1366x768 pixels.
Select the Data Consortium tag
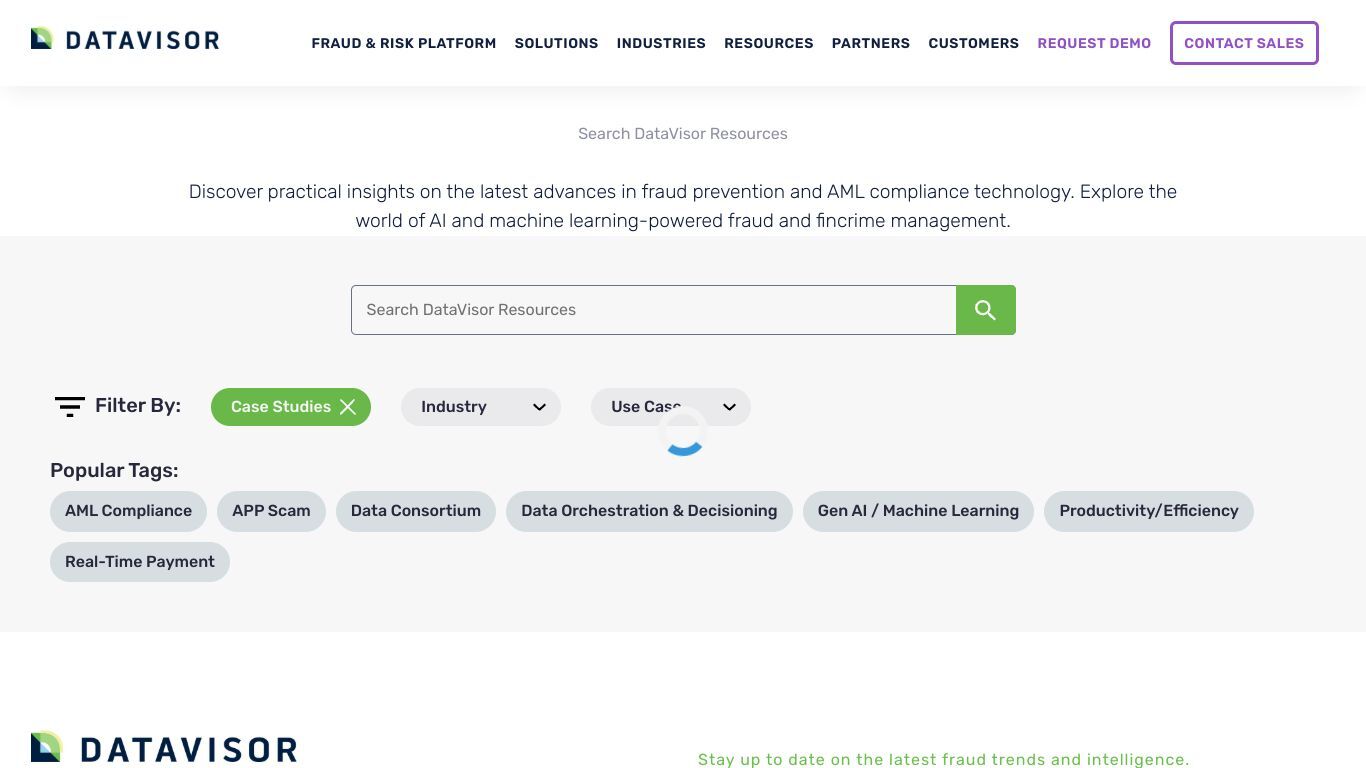click(416, 511)
